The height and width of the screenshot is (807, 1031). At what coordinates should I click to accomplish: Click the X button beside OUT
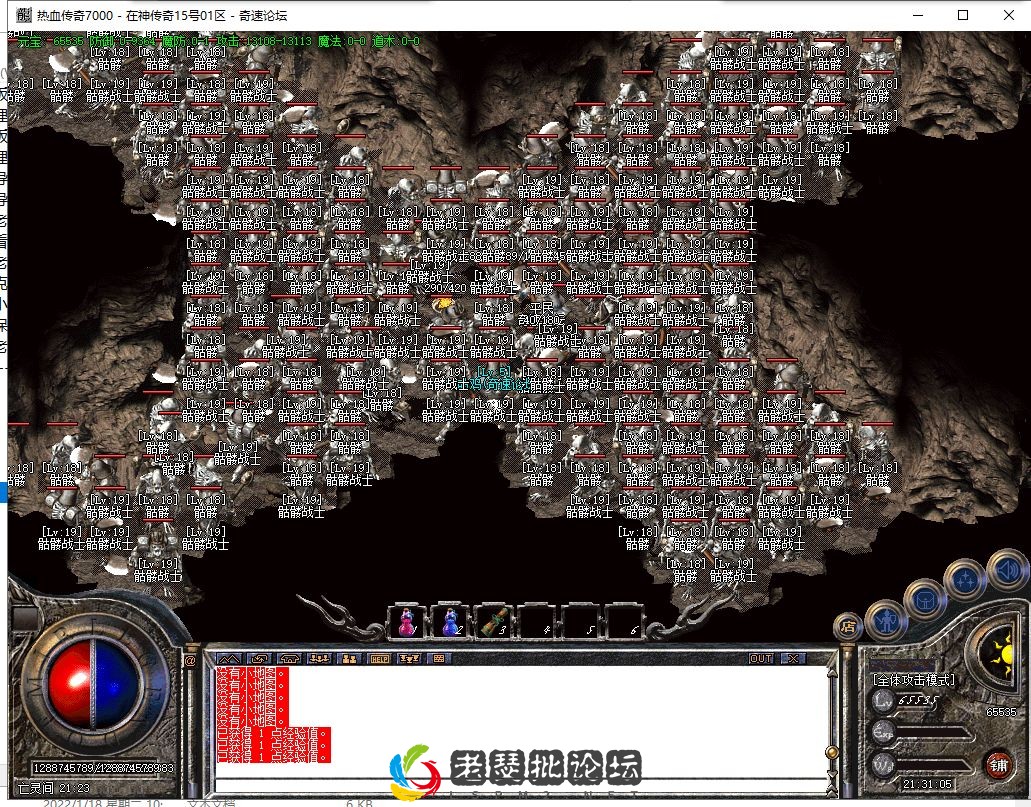[792, 659]
